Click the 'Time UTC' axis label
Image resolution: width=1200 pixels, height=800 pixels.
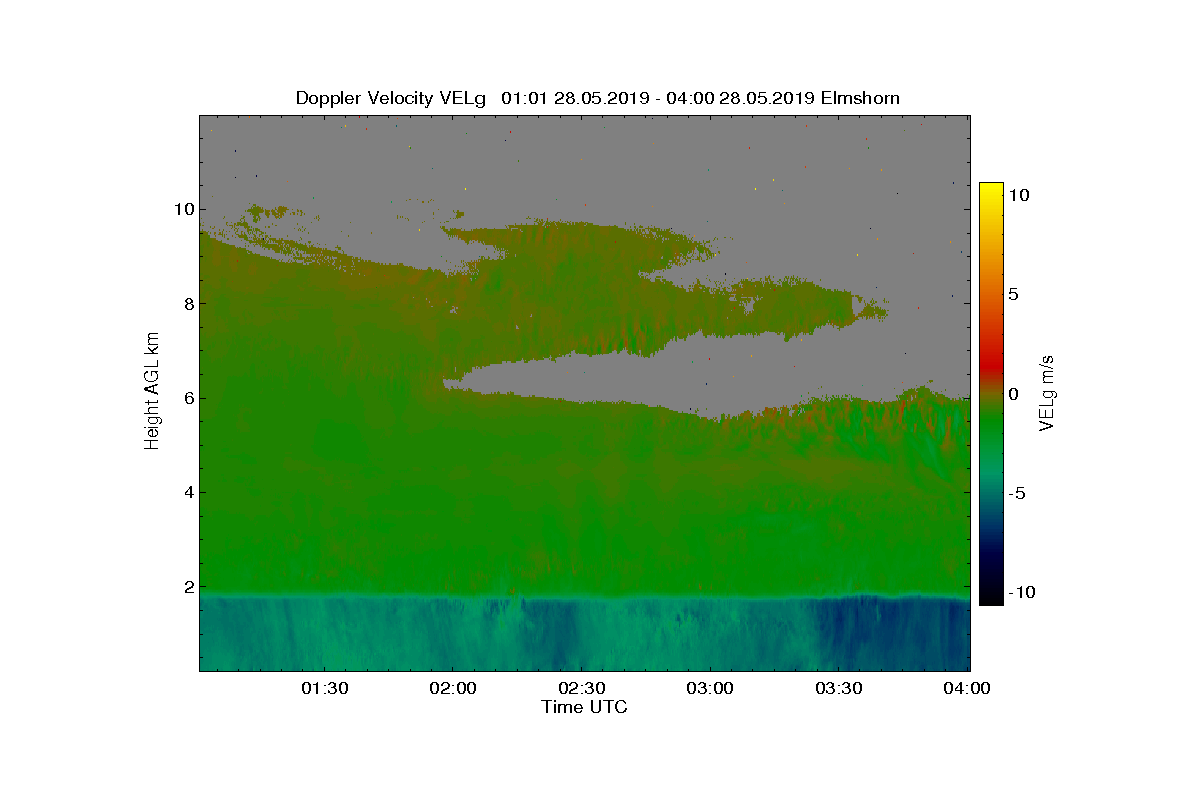point(585,707)
